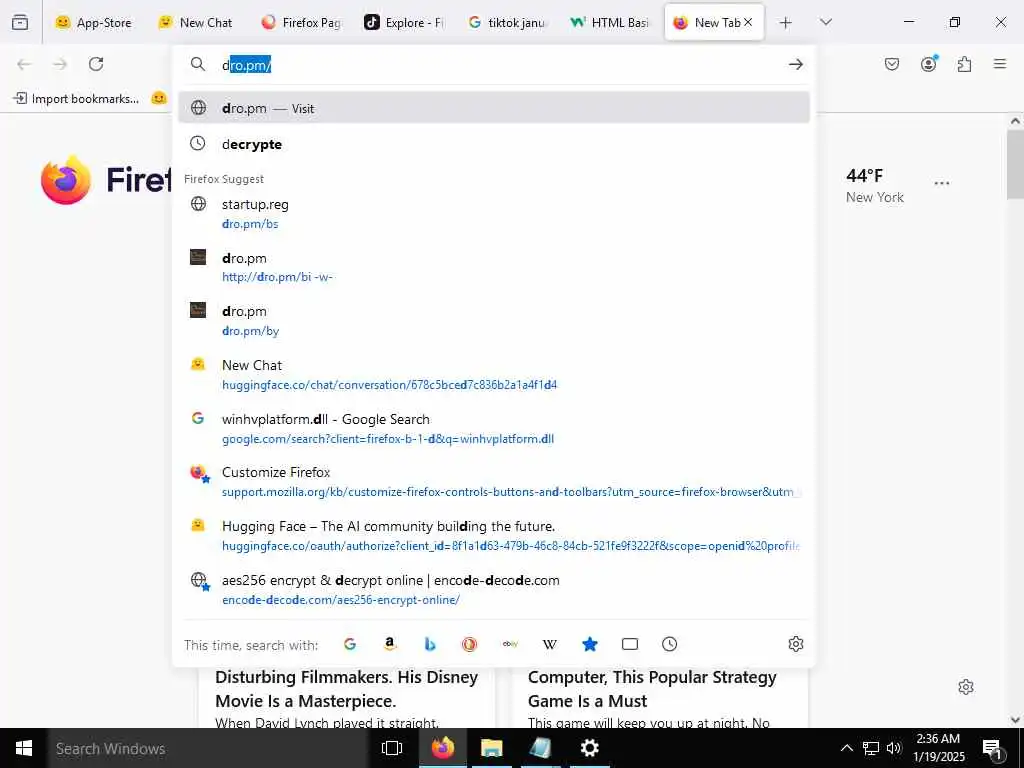This screenshot has height=768, width=1024.
Task: Search bookmarks using star icon
Action: 590,645
